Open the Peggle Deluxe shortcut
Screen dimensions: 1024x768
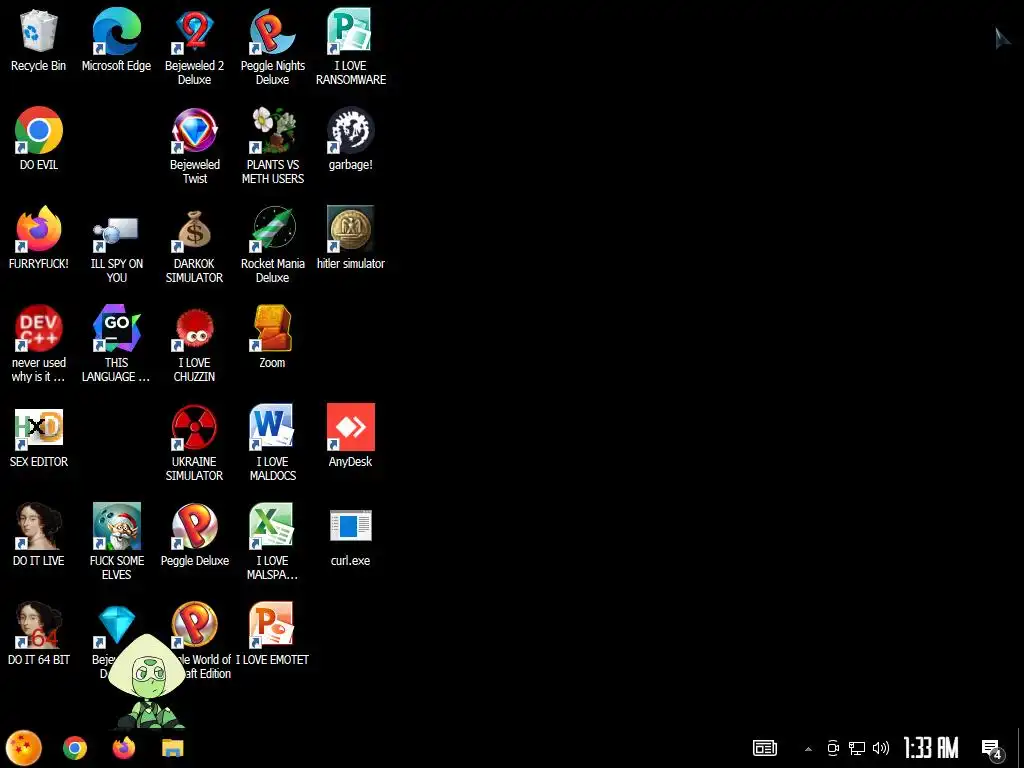tap(194, 536)
